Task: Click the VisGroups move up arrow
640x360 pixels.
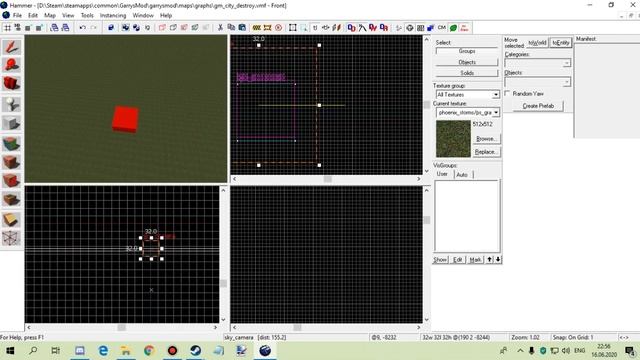Action: [489, 260]
